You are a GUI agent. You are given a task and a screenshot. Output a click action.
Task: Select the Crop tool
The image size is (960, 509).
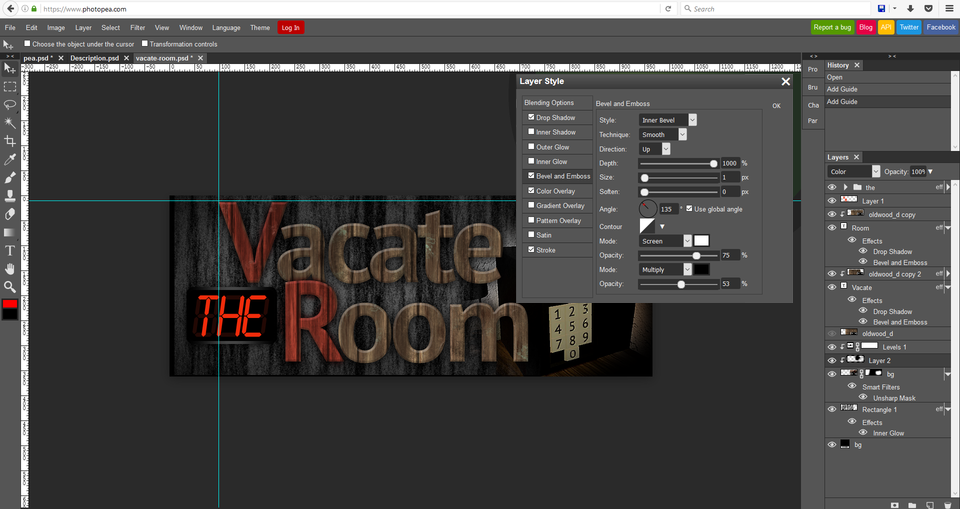[10, 141]
